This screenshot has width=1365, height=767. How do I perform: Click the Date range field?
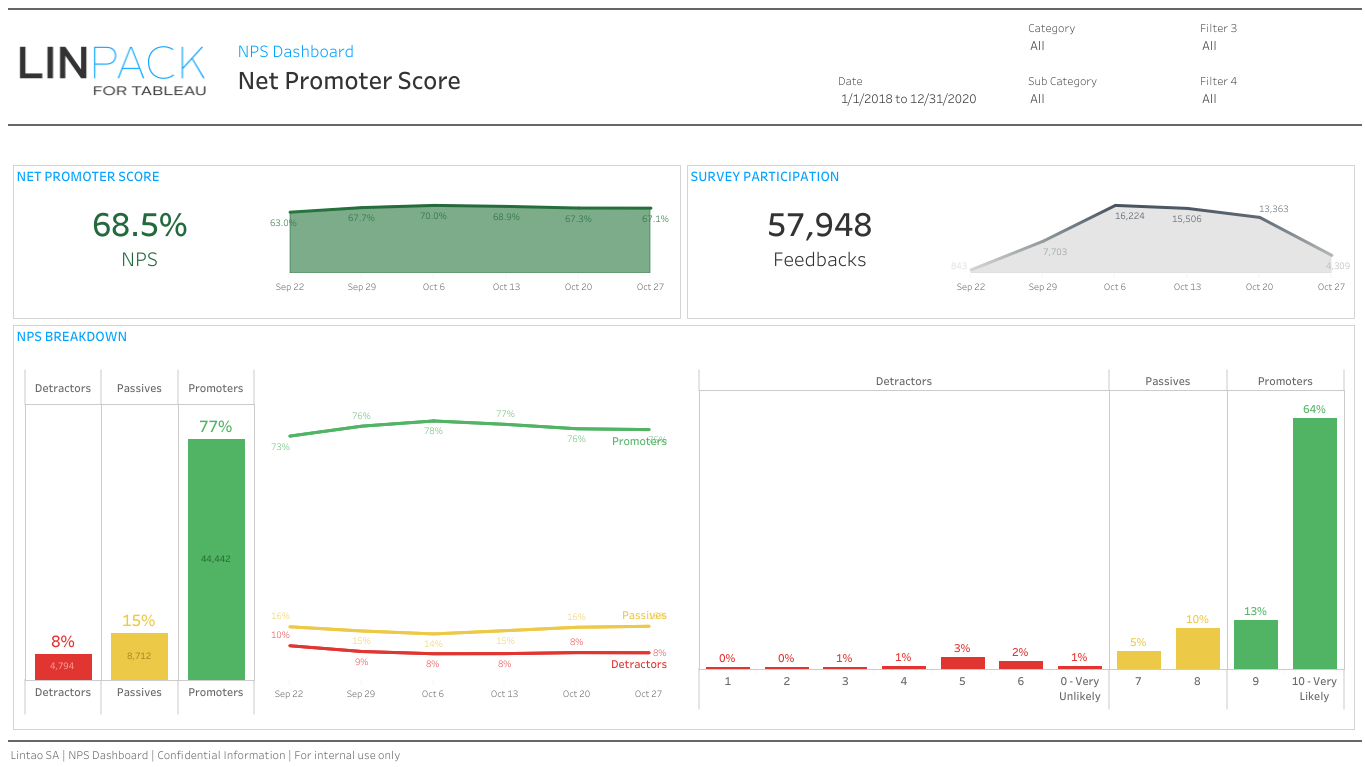[908, 99]
